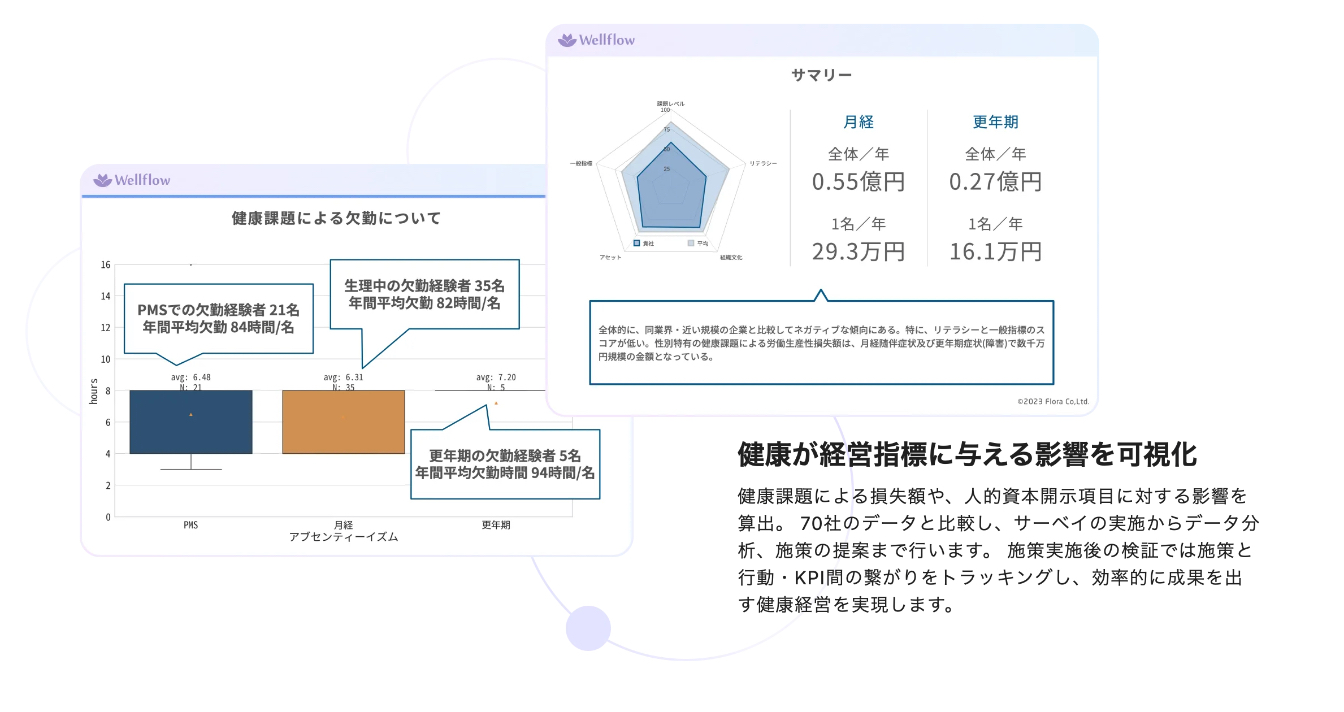
Task: Click the ©2023 Flora Co.,Ltd. copyright text
Action: pos(1052,401)
